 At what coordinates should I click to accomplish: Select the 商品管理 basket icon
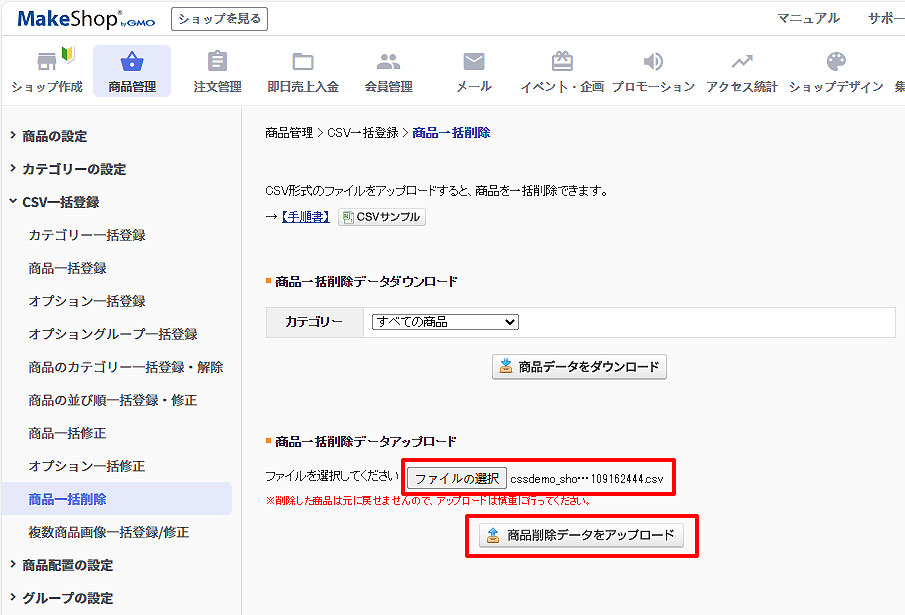coord(132,63)
